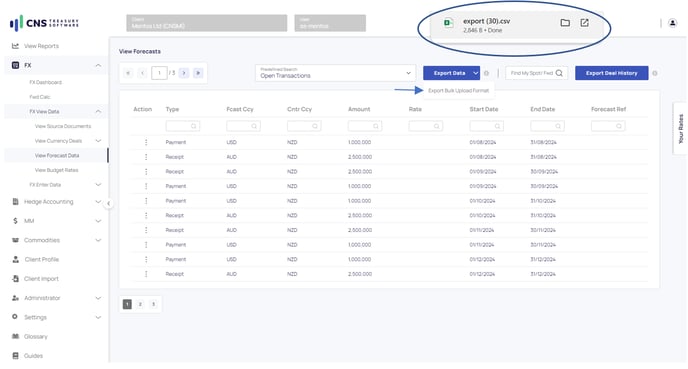Click the CSV file icon in download popup
The height and width of the screenshot is (369, 688).
[448, 23]
